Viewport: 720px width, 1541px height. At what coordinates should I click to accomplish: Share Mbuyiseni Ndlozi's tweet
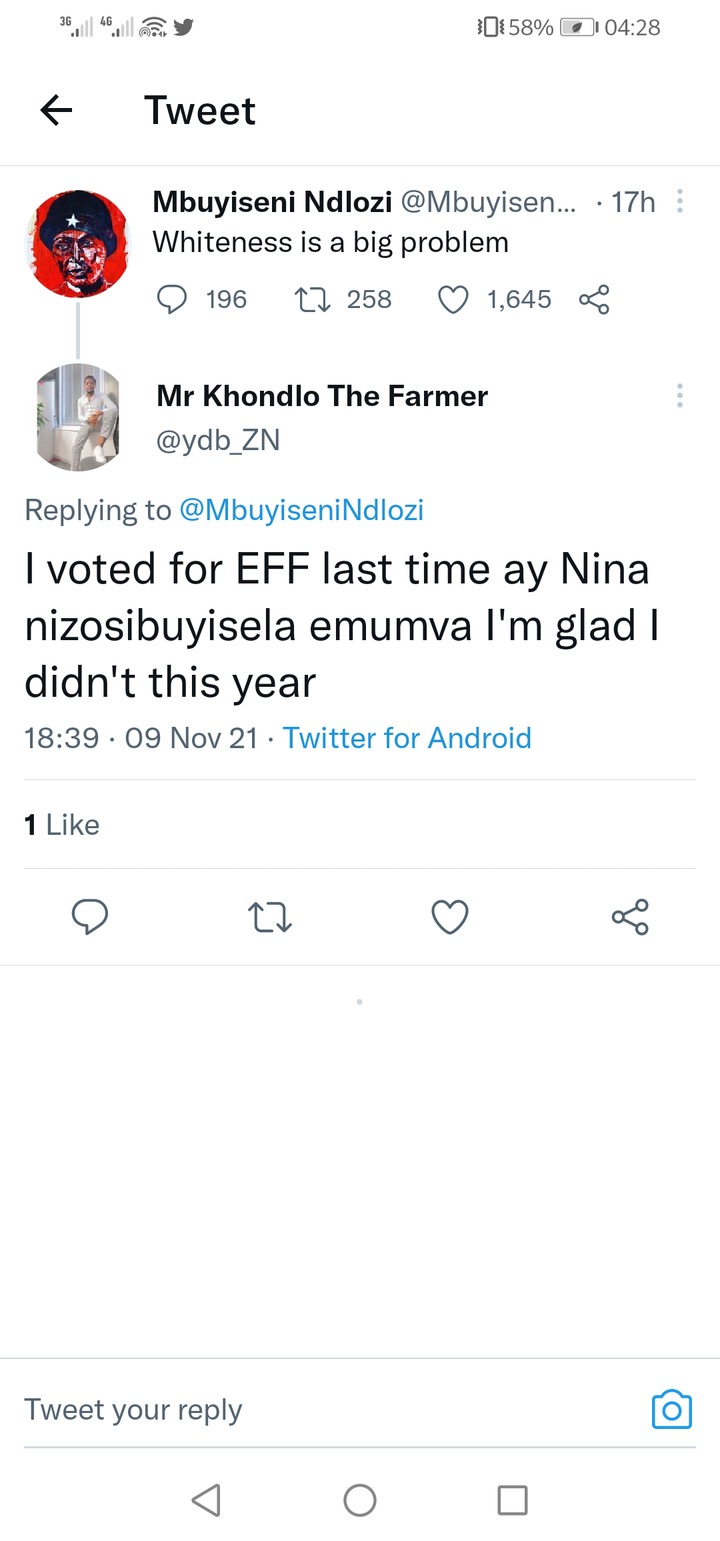594,299
